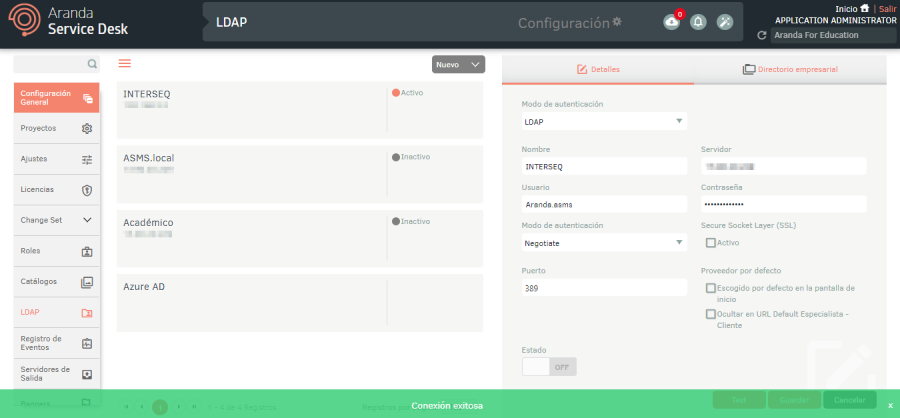Click the Configuración label in header
This screenshot has height=418, width=900.
[563, 23]
